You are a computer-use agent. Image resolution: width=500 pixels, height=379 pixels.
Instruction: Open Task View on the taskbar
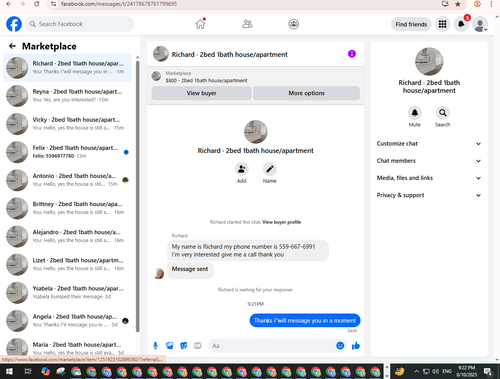click(28, 371)
